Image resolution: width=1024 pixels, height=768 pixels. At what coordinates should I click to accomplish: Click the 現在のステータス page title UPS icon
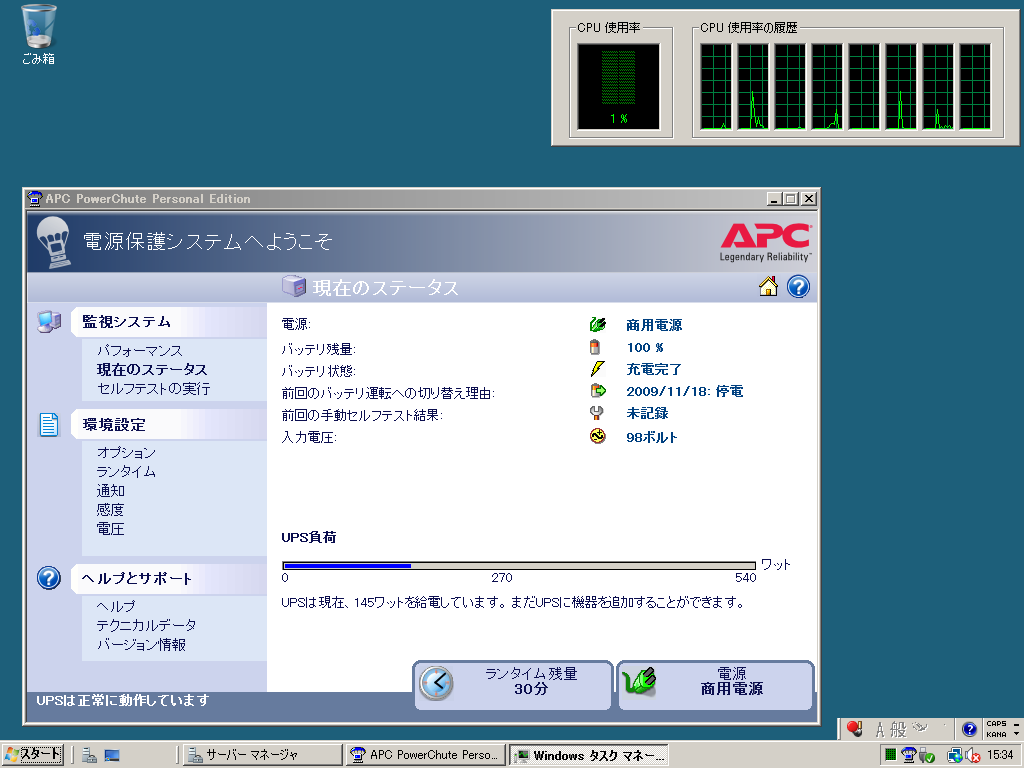294,286
